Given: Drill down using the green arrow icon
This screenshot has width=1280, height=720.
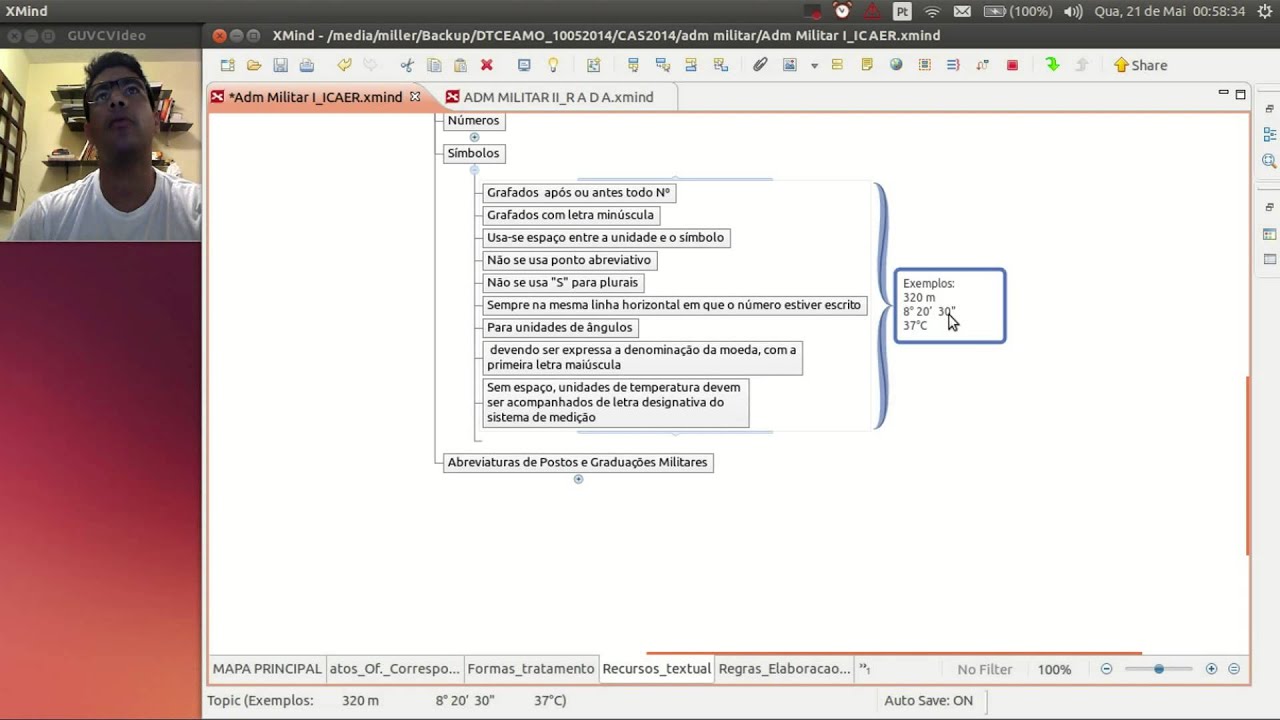Looking at the screenshot, I should (x=1052, y=65).
